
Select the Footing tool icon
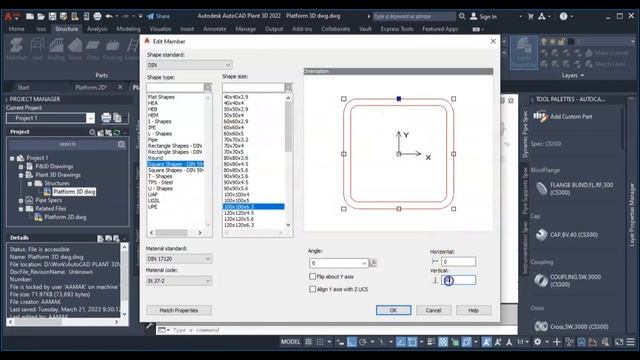pos(112,48)
